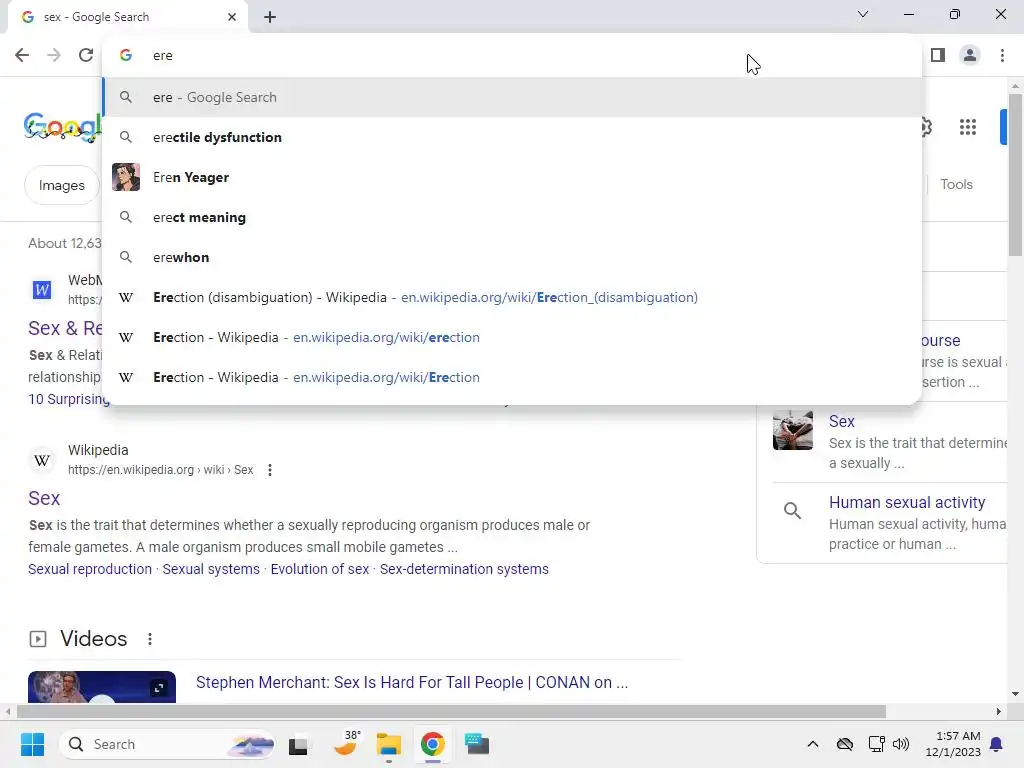Open the network display tray icon
The height and width of the screenshot is (768, 1024).
(x=876, y=744)
